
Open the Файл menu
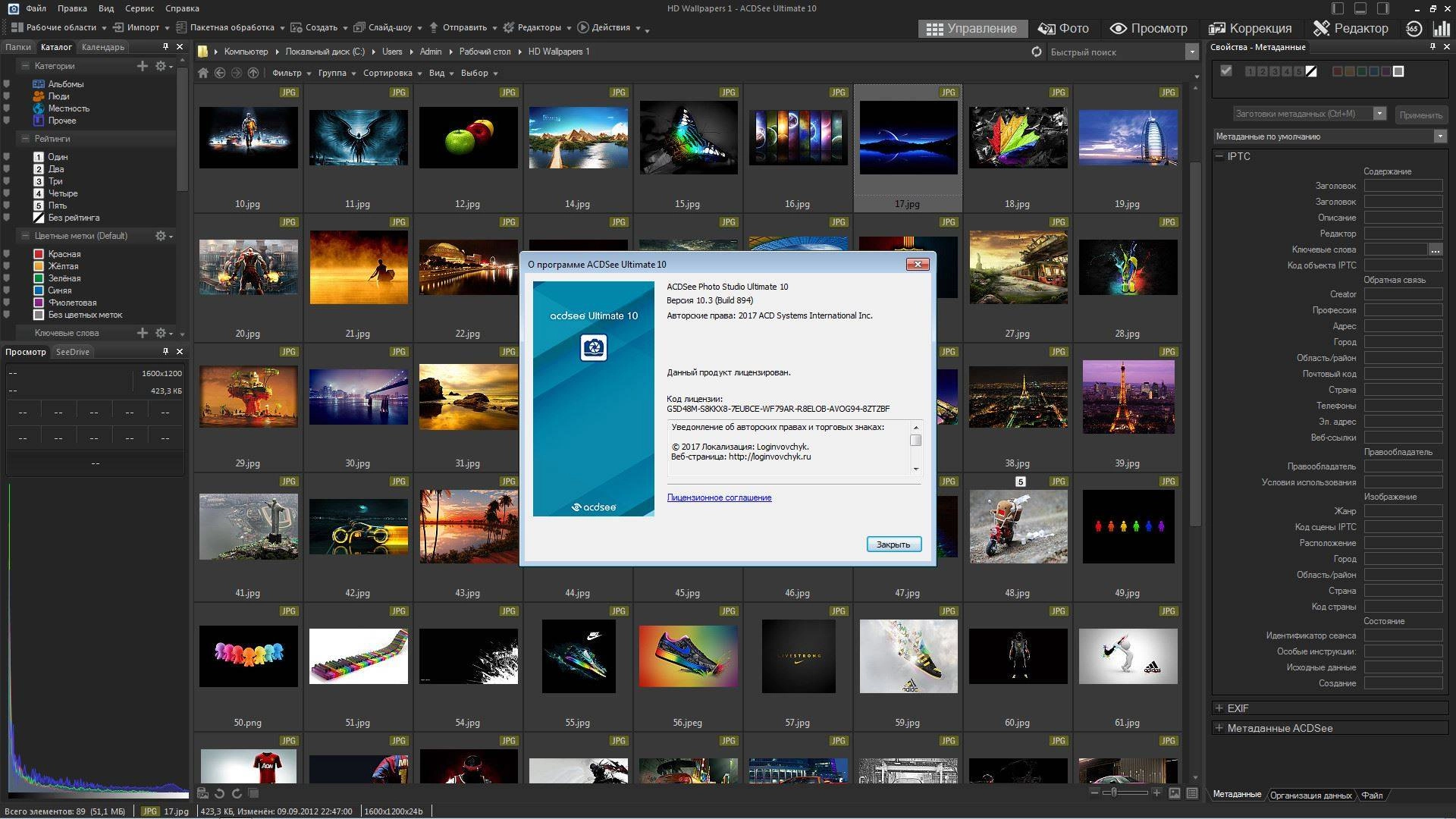[x=36, y=8]
